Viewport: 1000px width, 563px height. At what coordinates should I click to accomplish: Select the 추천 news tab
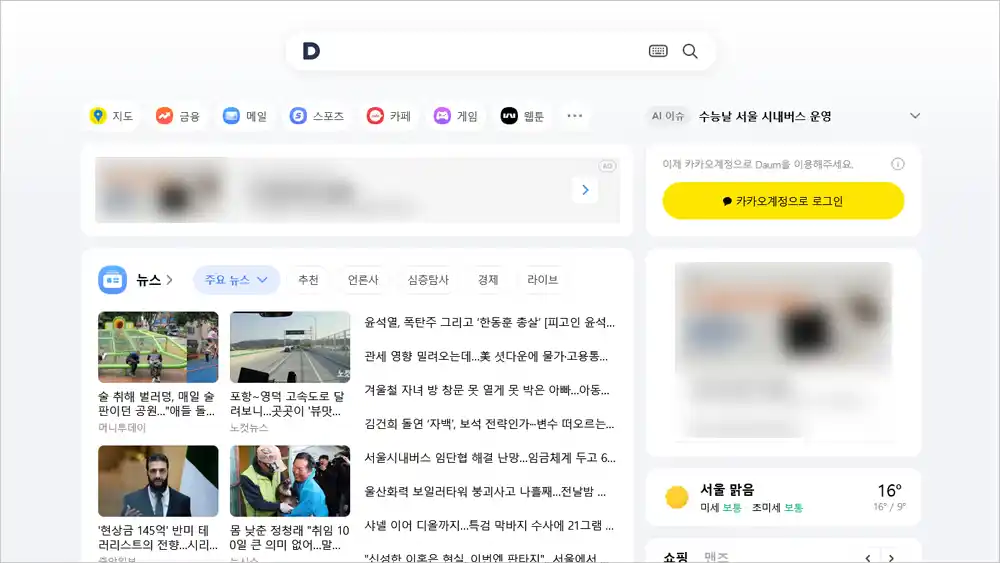[x=308, y=280]
